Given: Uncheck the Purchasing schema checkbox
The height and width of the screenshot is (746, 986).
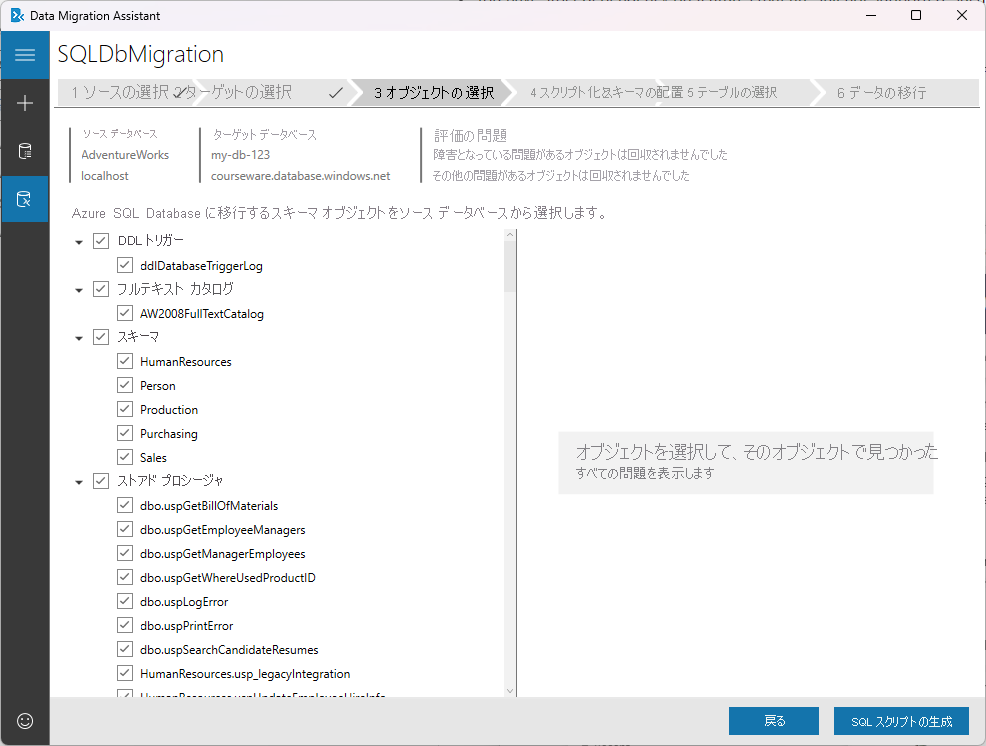Looking at the screenshot, I should click(125, 433).
